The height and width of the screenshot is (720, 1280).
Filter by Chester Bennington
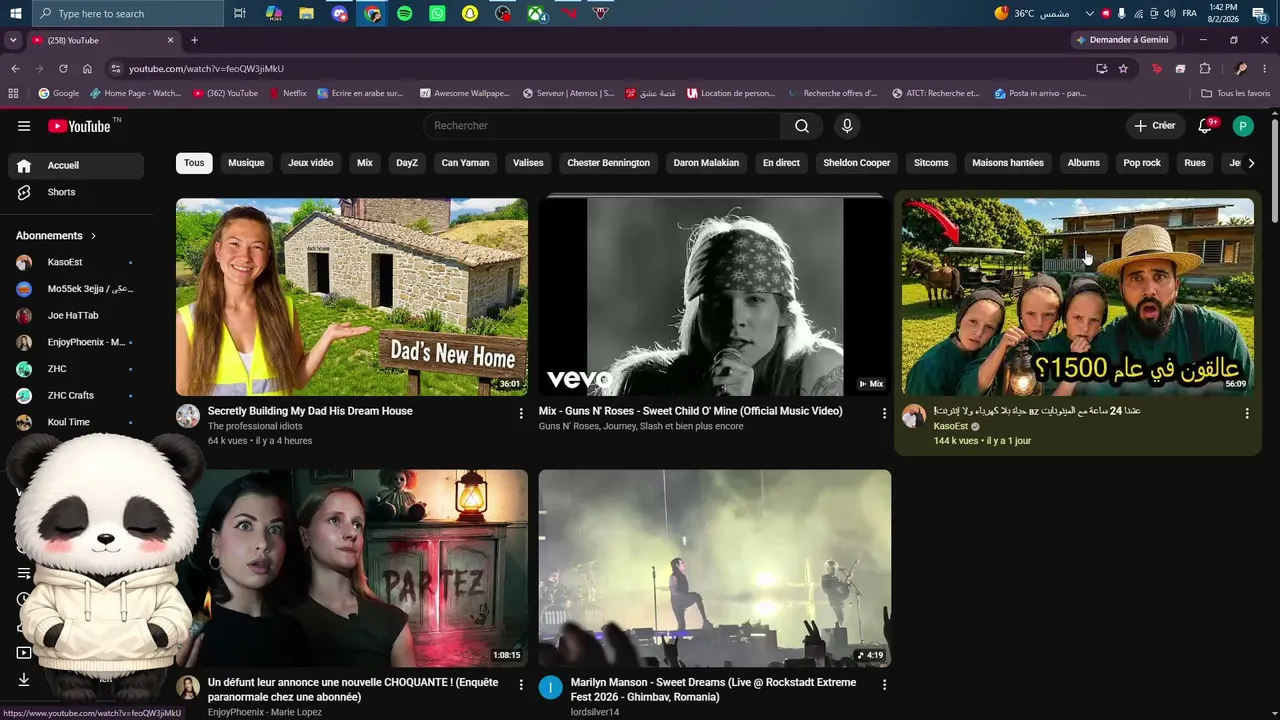(x=608, y=163)
